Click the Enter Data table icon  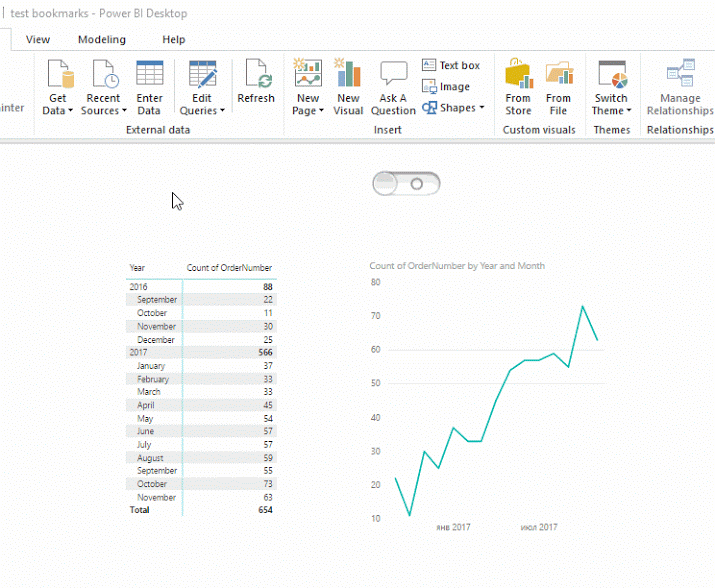tap(150, 73)
